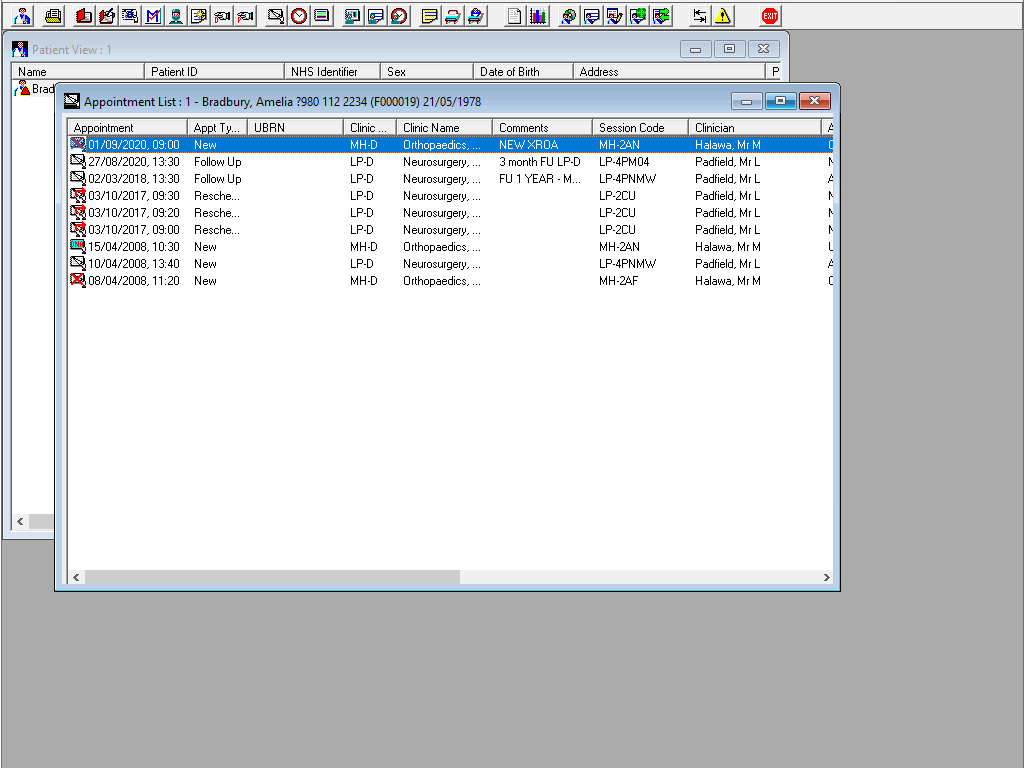Select the 10/04/2008, 13:40 appointment

click(451, 263)
